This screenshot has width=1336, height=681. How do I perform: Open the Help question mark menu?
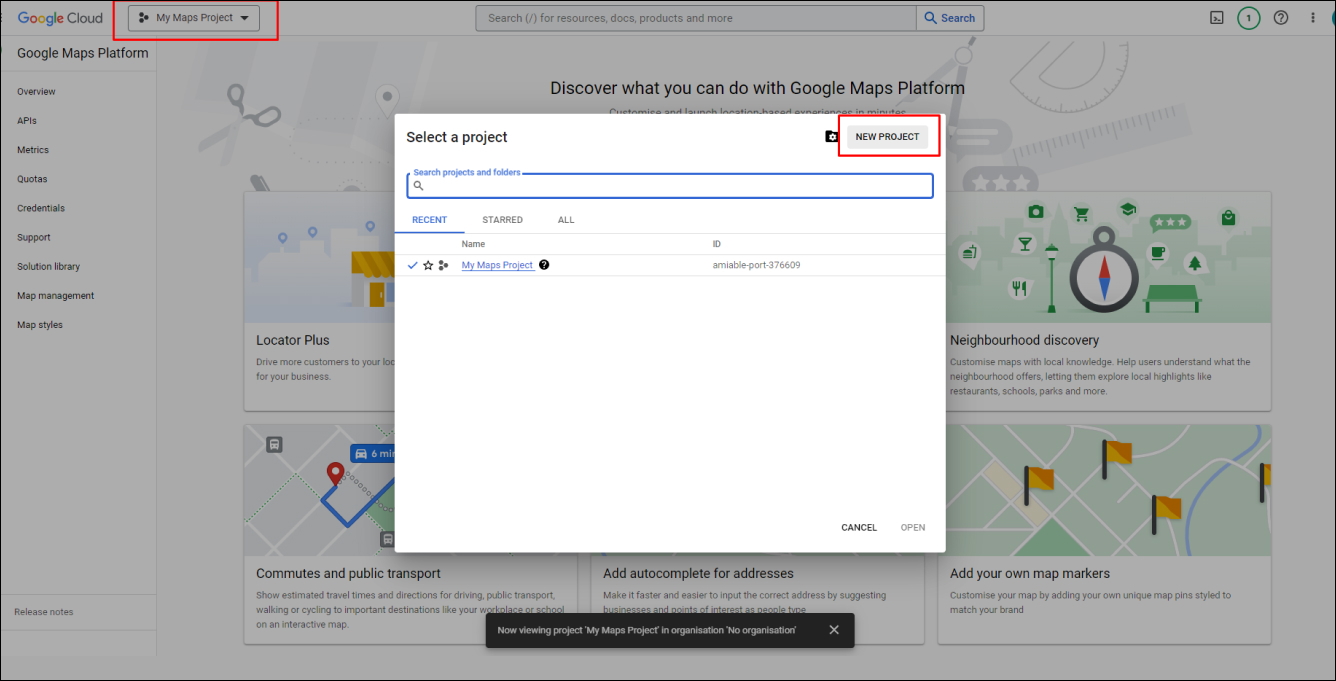click(1281, 18)
